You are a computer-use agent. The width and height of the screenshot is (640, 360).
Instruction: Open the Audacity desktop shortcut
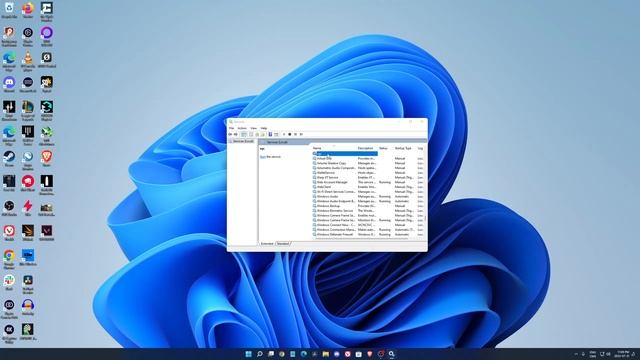click(x=28, y=308)
